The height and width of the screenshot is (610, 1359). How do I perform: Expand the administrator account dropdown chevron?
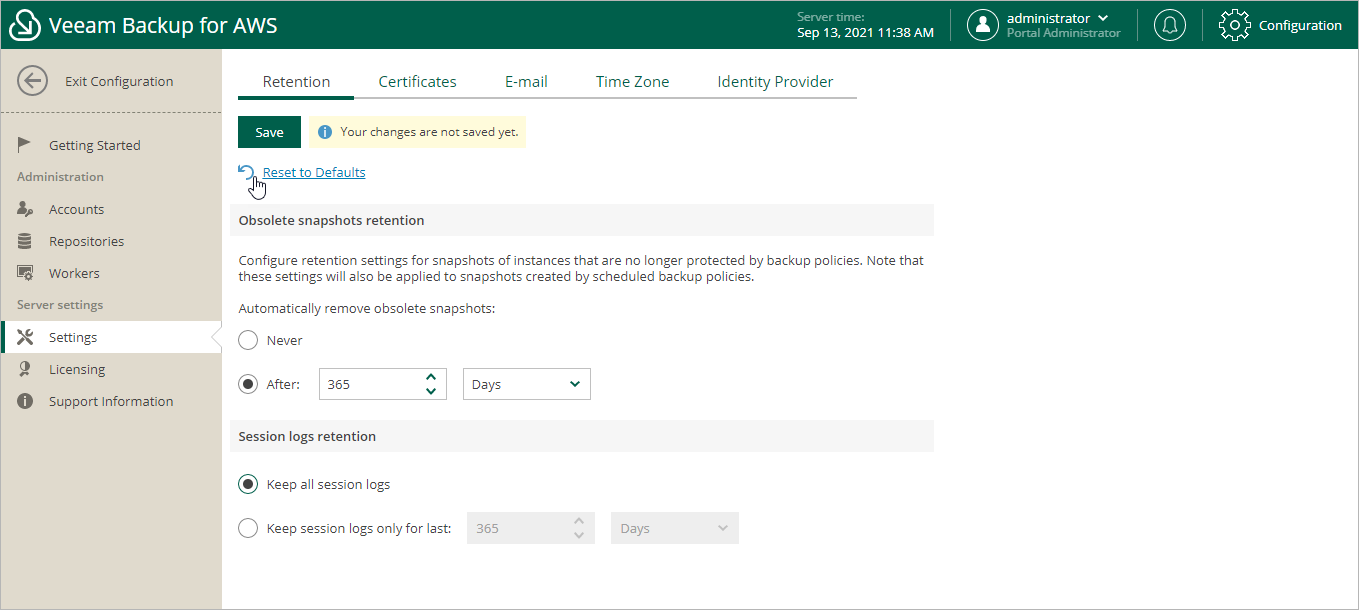[1103, 18]
